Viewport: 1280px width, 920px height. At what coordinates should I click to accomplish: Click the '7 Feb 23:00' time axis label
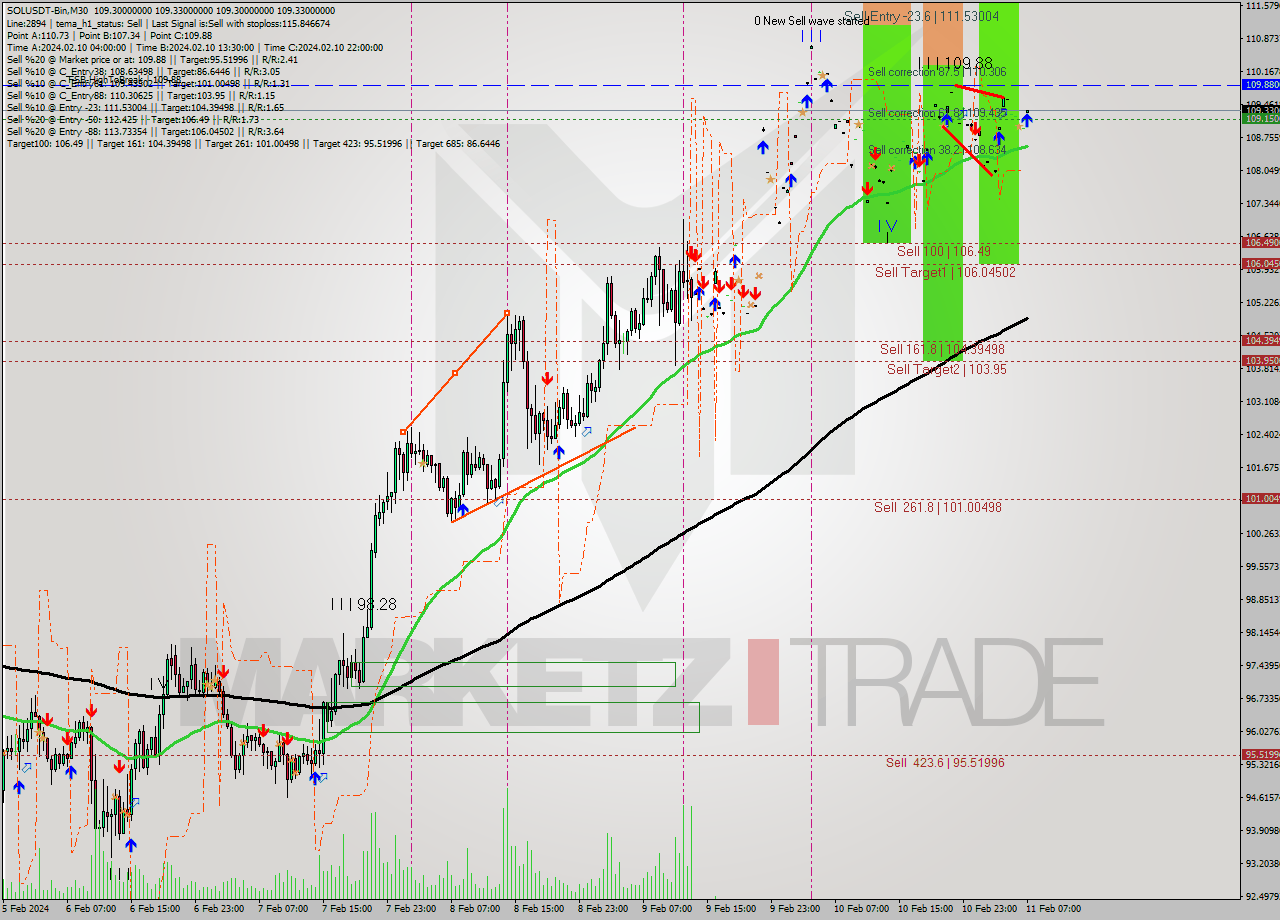click(413, 909)
